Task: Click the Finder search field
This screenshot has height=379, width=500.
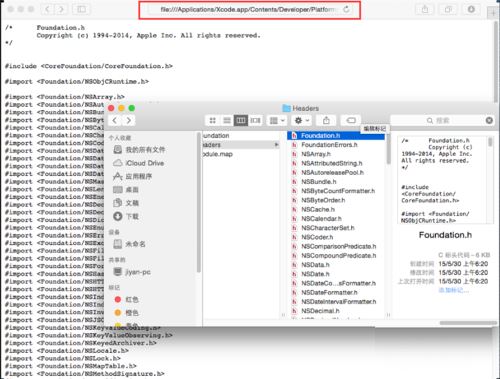Action: tap(442, 121)
